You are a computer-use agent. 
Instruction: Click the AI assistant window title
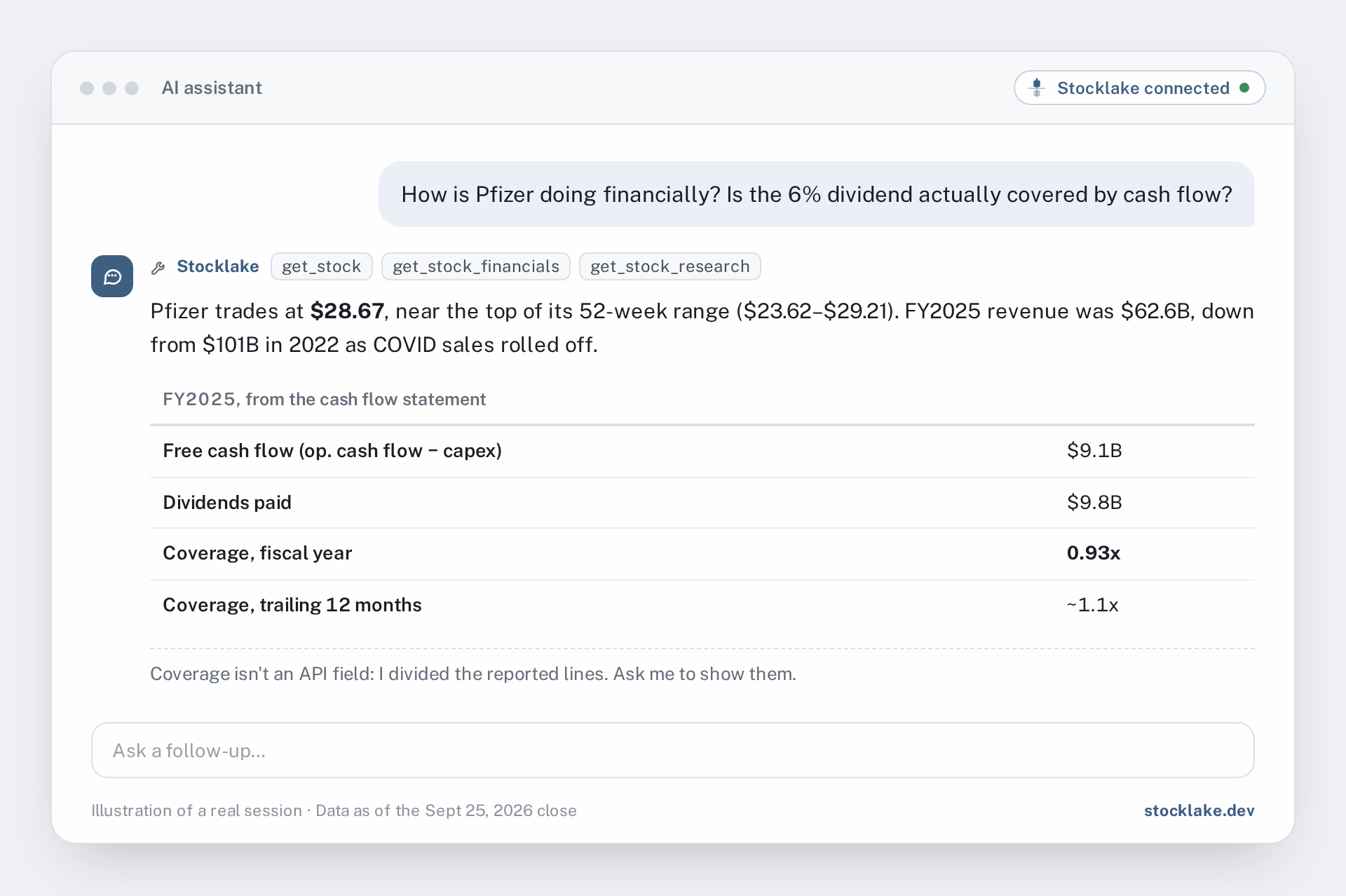click(212, 88)
